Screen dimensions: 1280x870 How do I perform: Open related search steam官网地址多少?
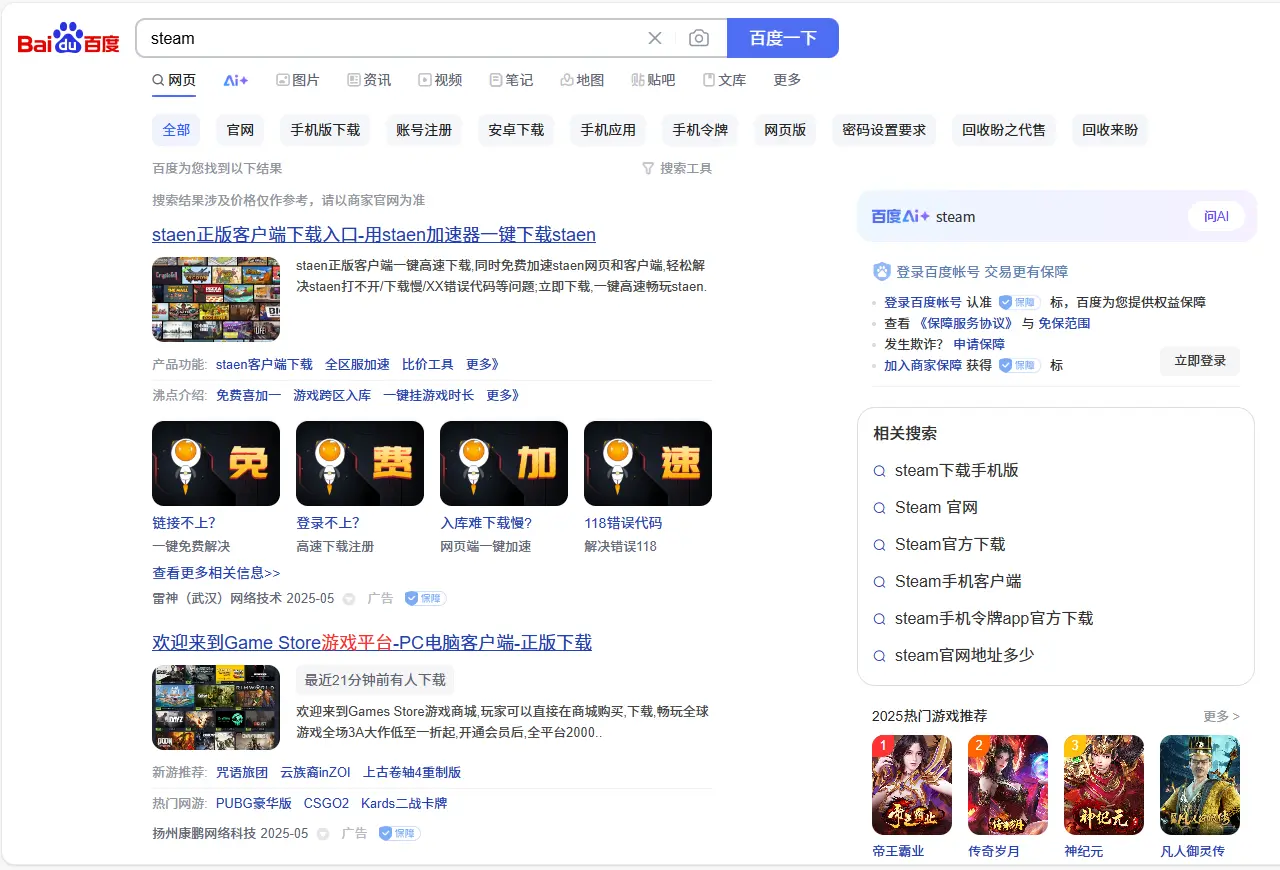964,656
